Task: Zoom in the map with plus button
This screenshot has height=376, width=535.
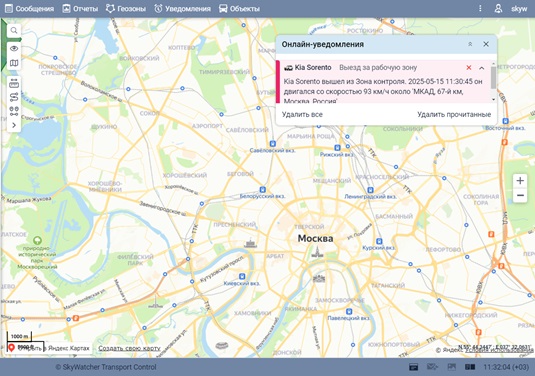Action: [x=520, y=180]
